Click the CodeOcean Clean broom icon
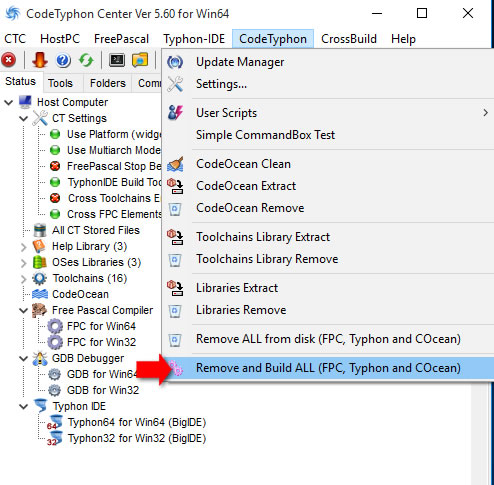This screenshot has height=485, width=494. point(175,164)
